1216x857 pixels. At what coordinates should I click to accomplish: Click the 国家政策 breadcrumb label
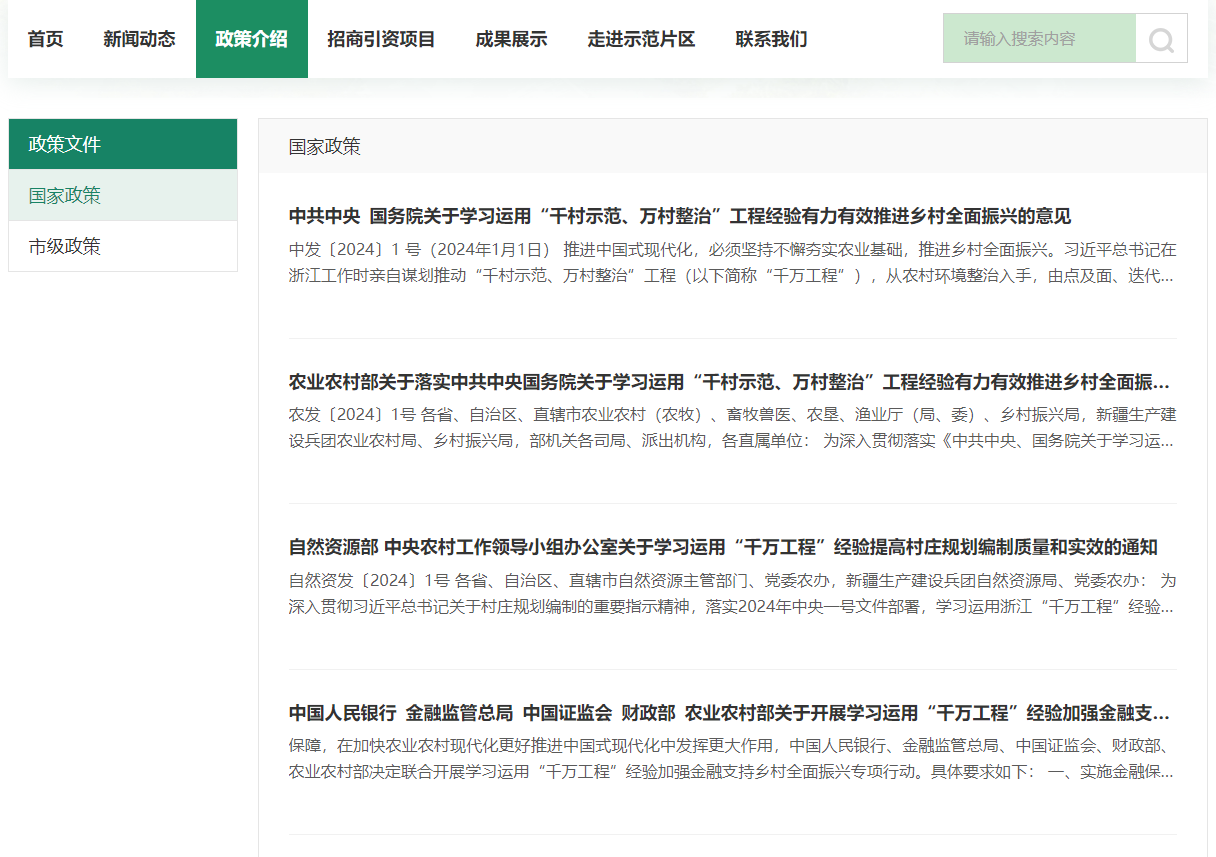coord(323,146)
